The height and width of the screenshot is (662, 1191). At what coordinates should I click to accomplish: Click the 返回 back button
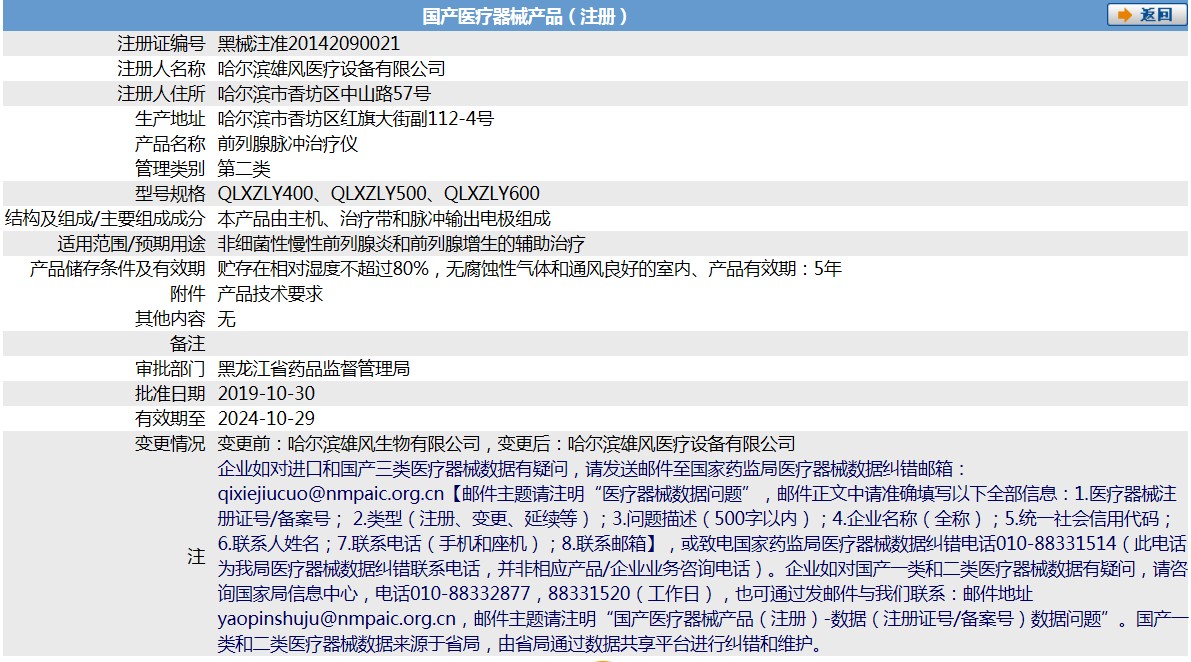(x=1146, y=15)
